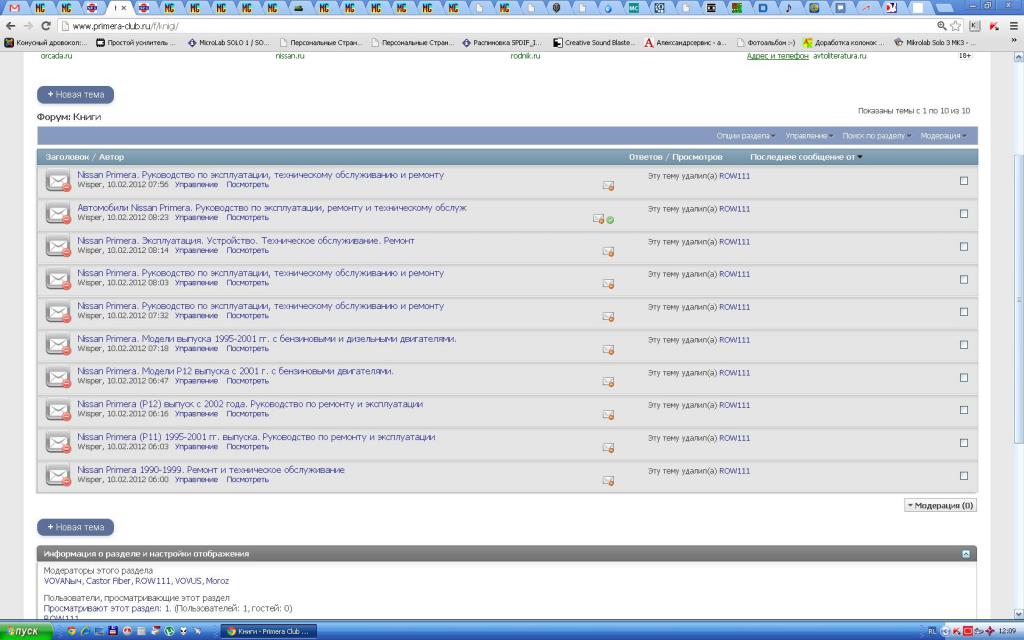Click the page vertical scrollbar thumb

coord(1018,298)
